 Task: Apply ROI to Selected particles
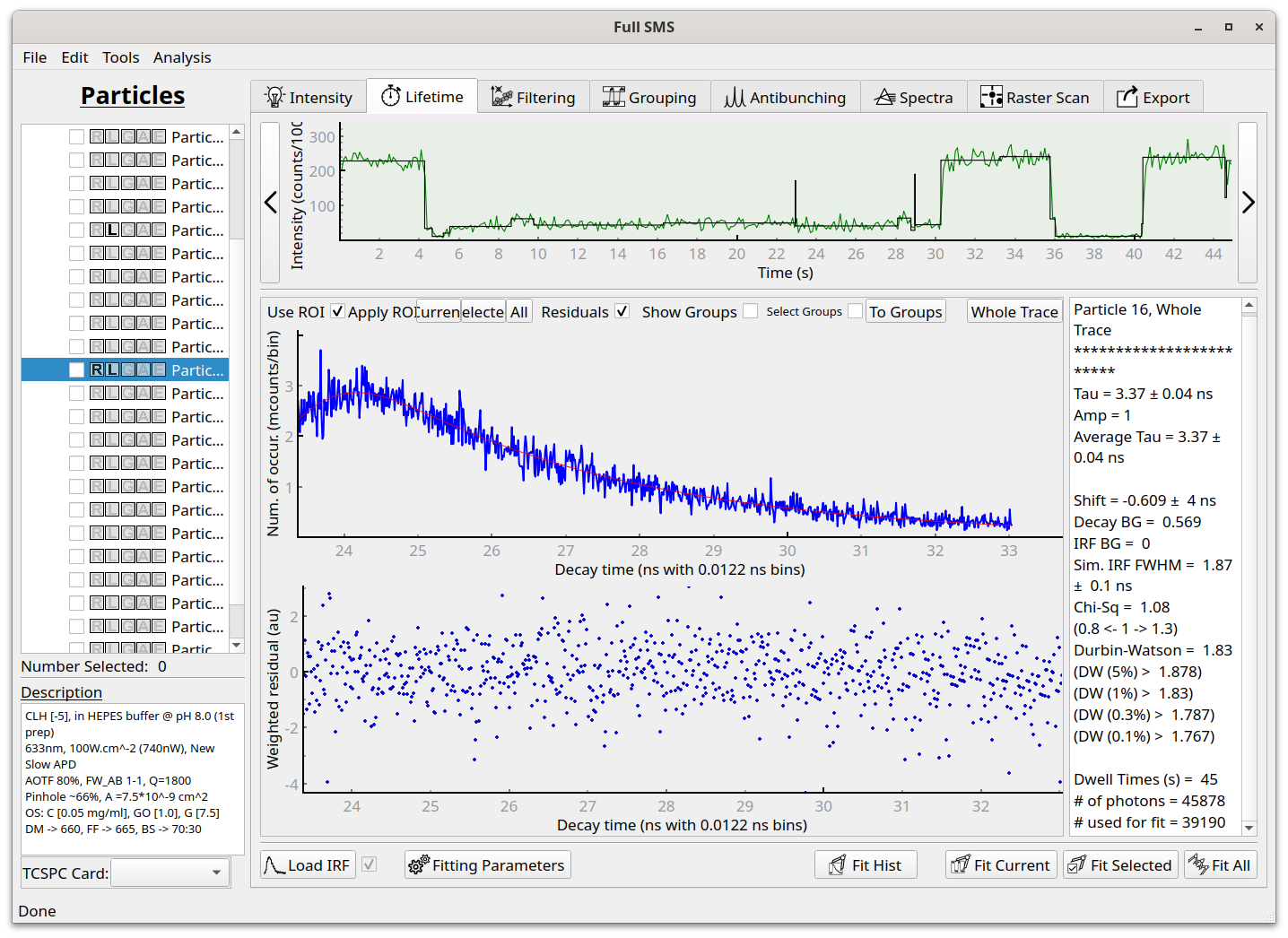click(483, 311)
